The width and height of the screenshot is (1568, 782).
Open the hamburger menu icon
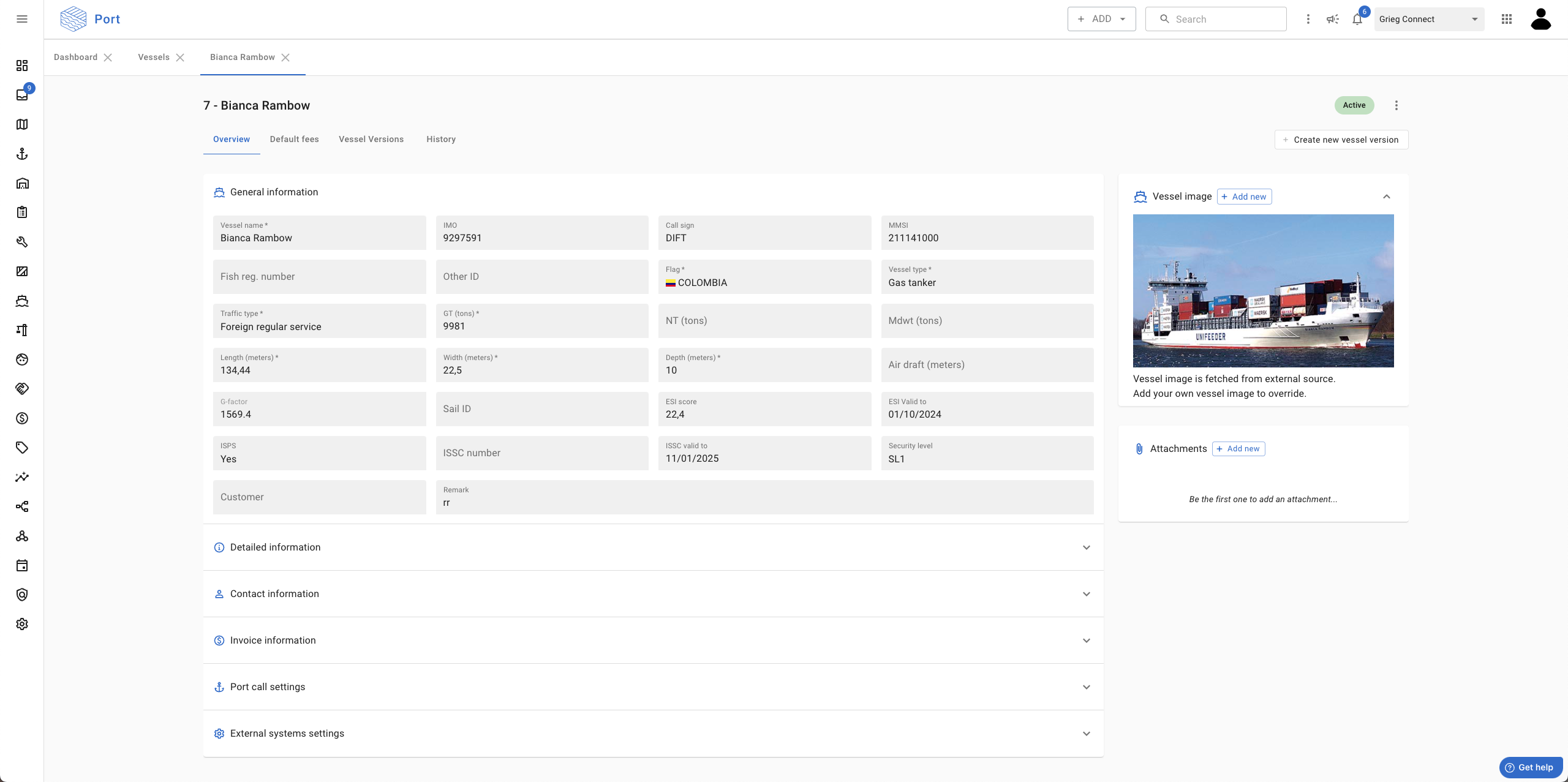[x=22, y=19]
